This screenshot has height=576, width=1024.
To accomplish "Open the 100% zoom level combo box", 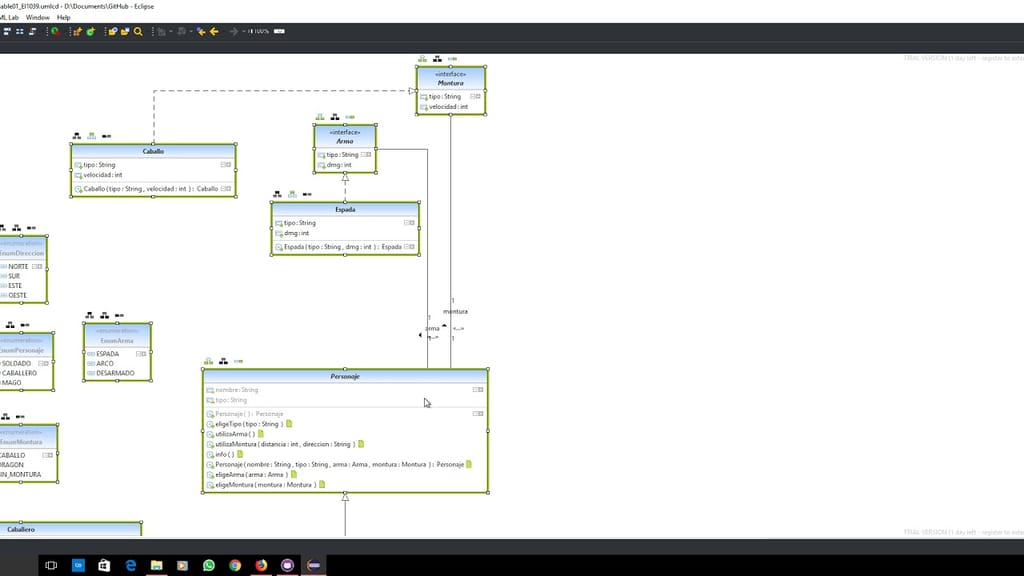I will (x=258, y=31).
